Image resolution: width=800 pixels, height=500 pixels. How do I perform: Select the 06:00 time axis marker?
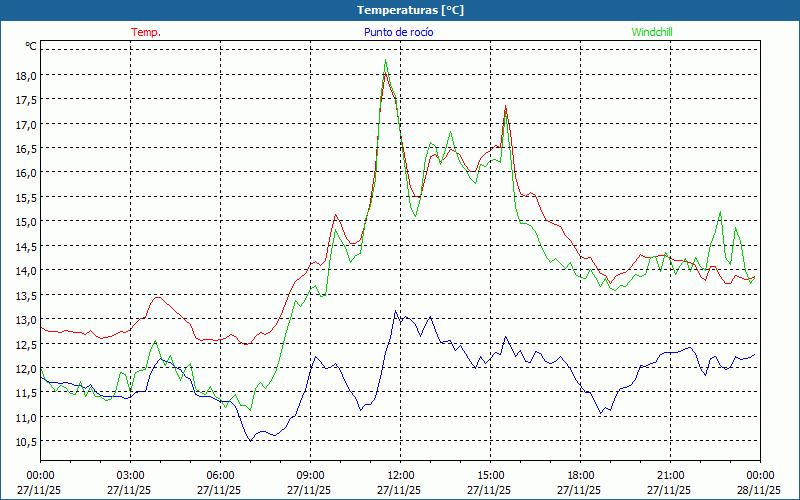[220, 474]
